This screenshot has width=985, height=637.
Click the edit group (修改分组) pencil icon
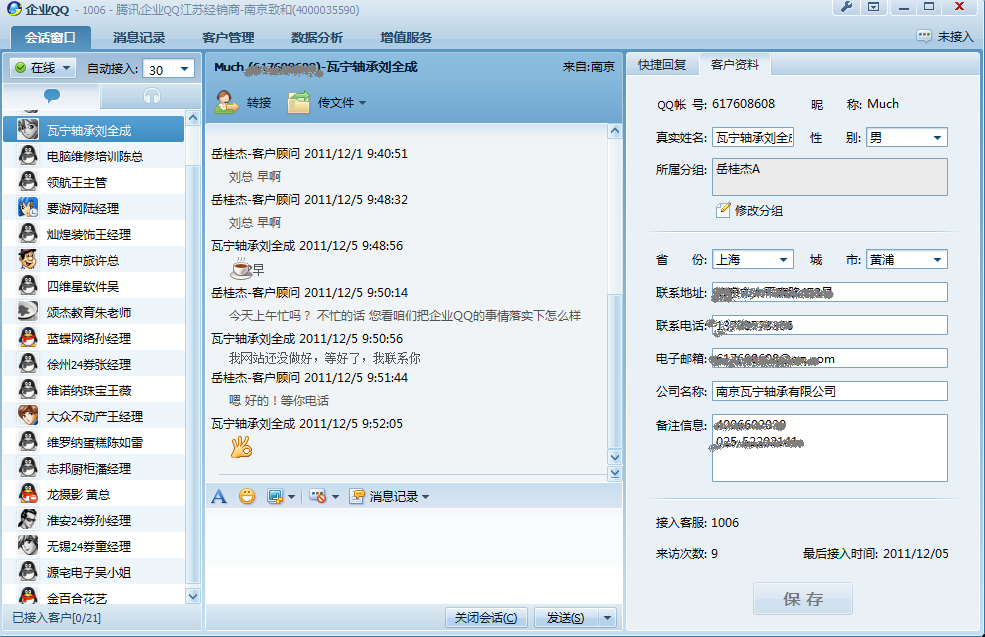click(723, 210)
